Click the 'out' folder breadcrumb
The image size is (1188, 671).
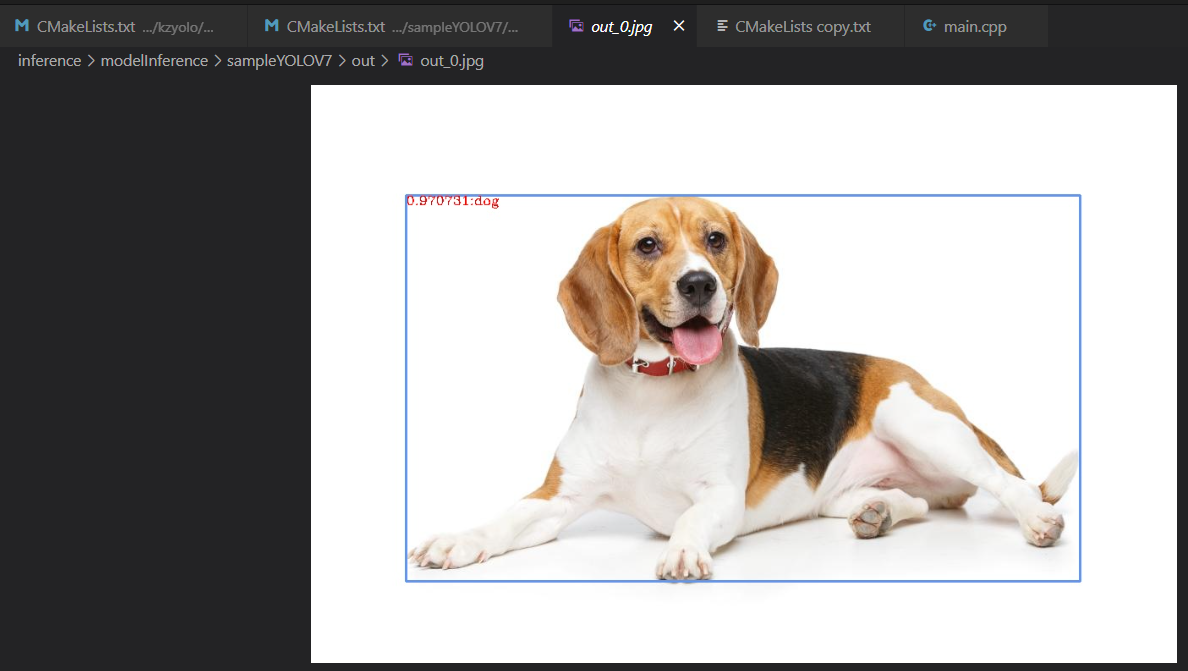click(x=363, y=61)
